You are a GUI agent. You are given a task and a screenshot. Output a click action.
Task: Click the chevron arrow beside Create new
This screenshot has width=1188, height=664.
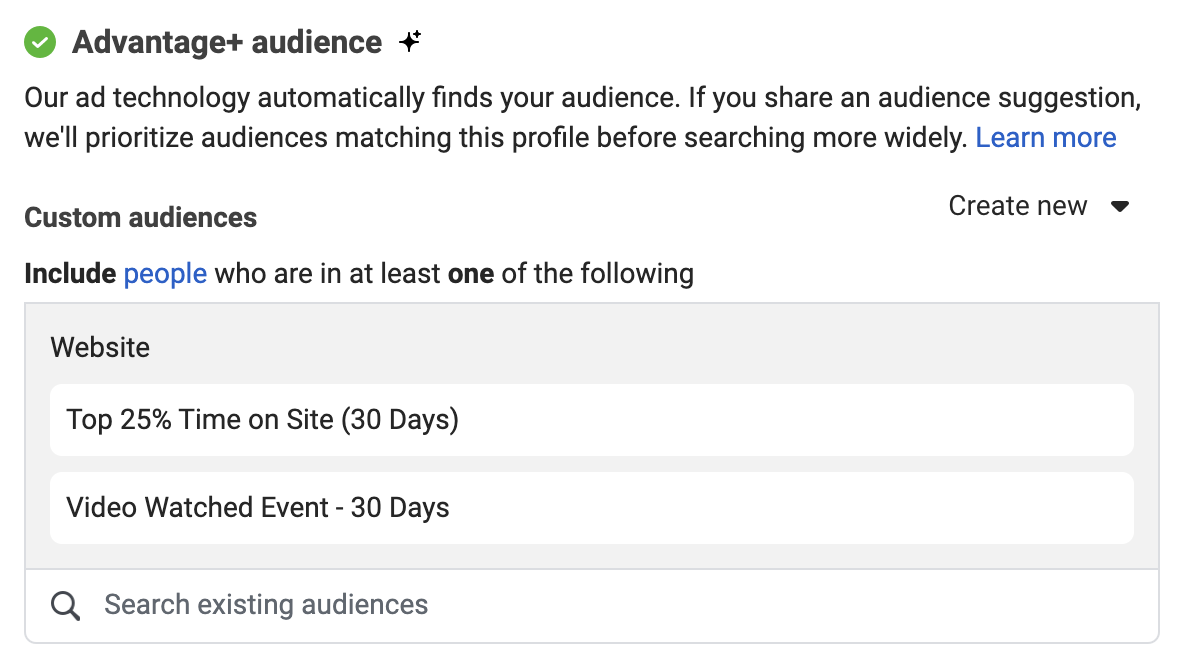click(1121, 206)
